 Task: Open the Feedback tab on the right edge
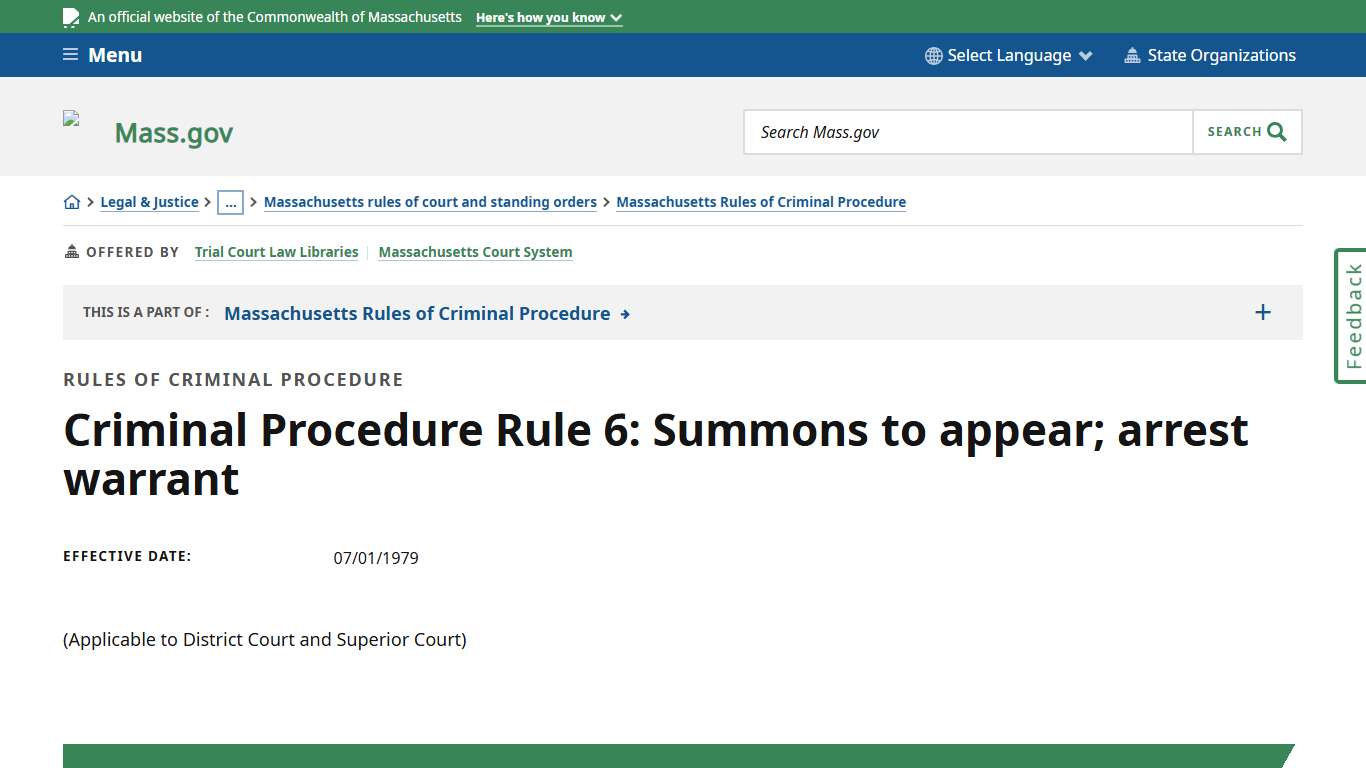1351,314
